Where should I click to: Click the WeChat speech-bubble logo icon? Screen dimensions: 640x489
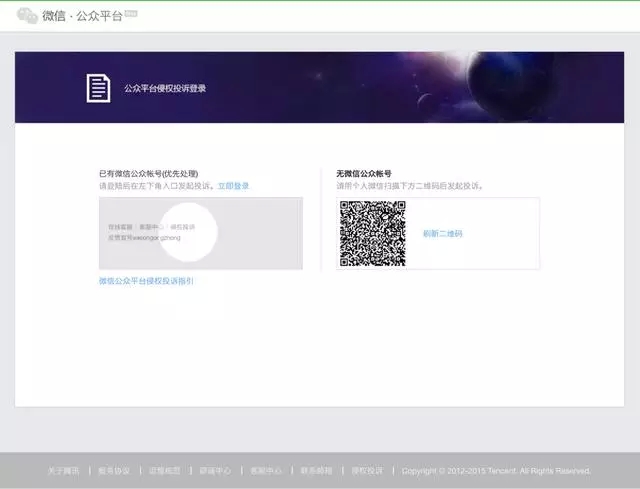pyautogui.click(x=27, y=16)
